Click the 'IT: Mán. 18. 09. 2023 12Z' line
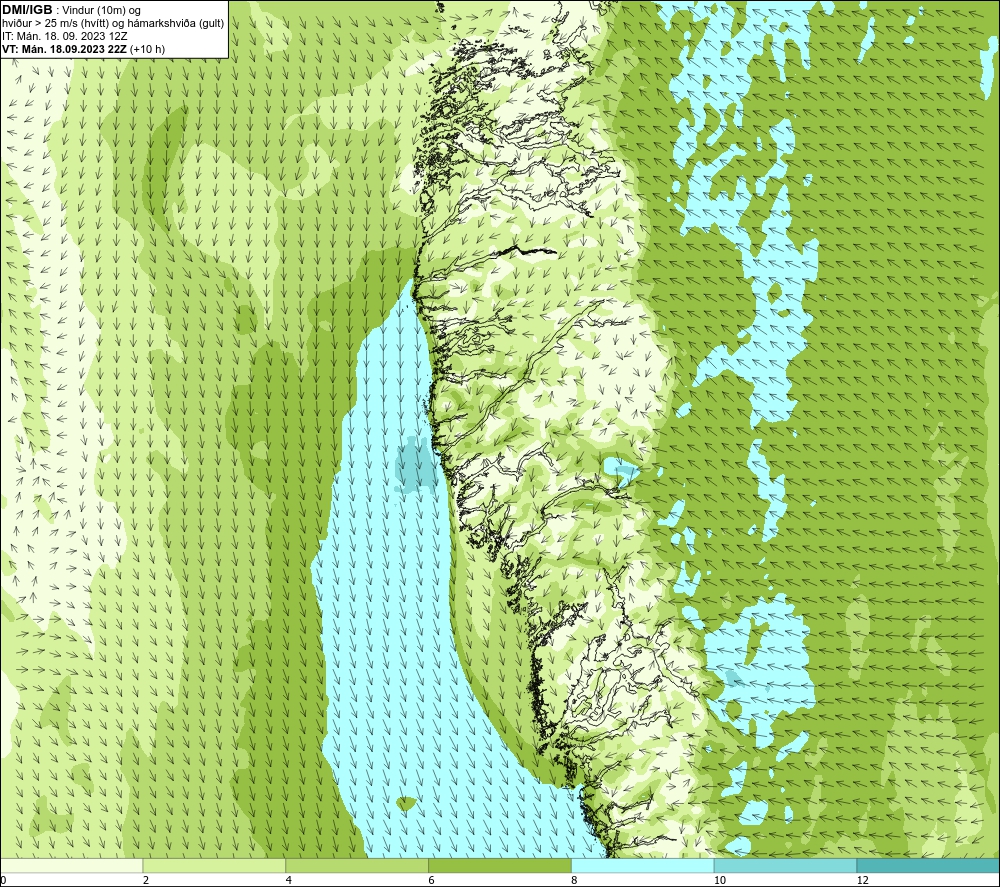The height and width of the screenshot is (887, 1000). point(64,36)
